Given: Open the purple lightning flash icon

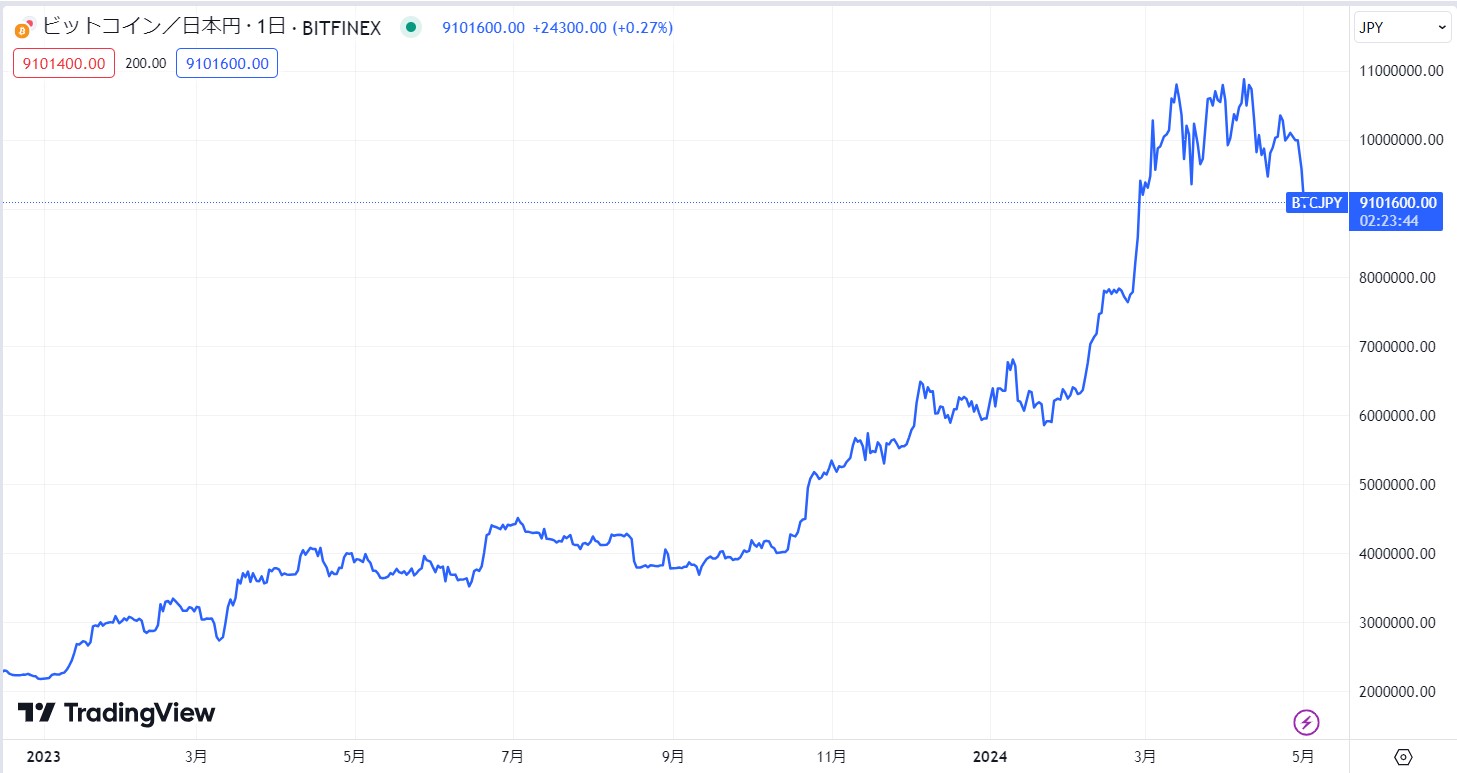Looking at the screenshot, I should tap(1306, 721).
